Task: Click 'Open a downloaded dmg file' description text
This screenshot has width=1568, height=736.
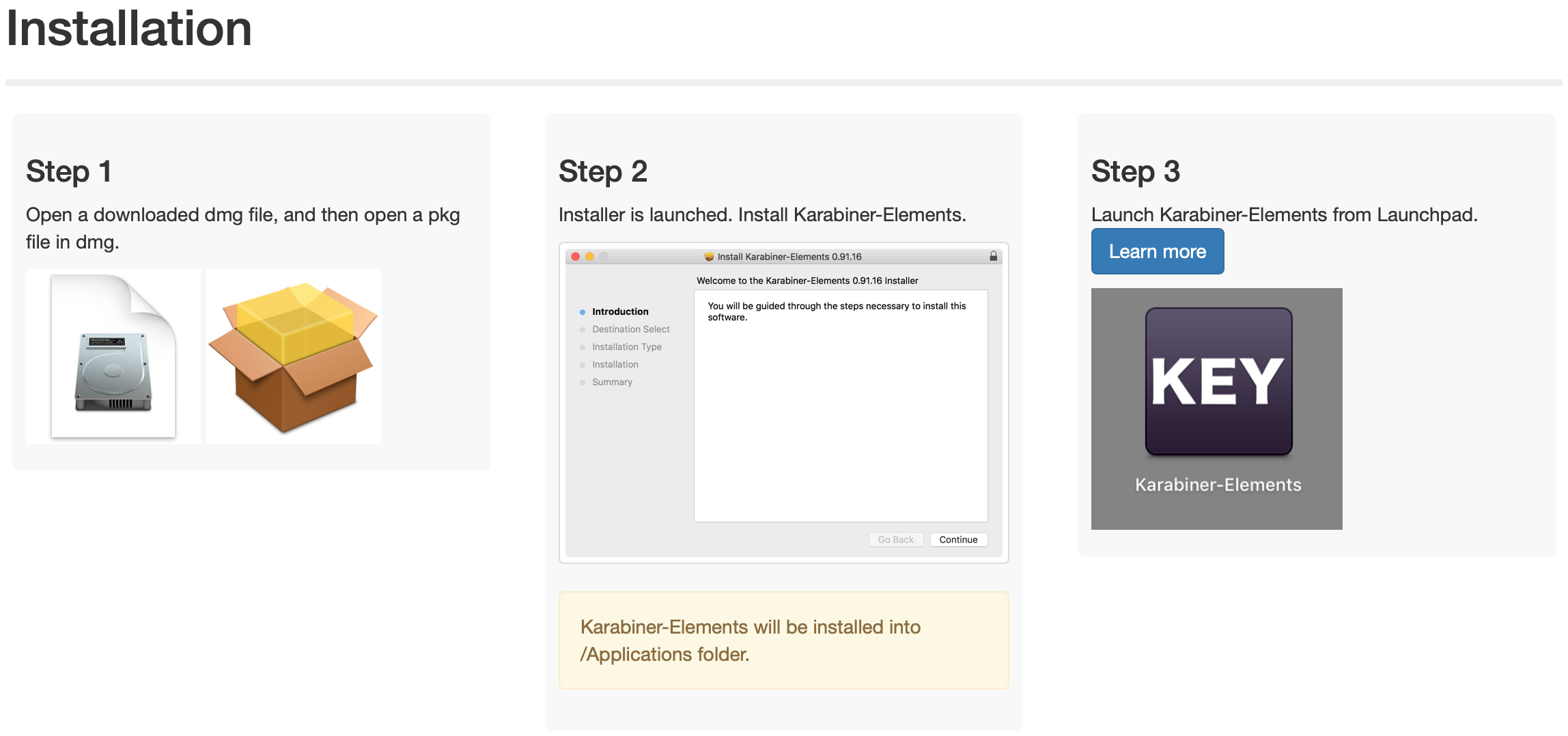Action: pos(243,228)
